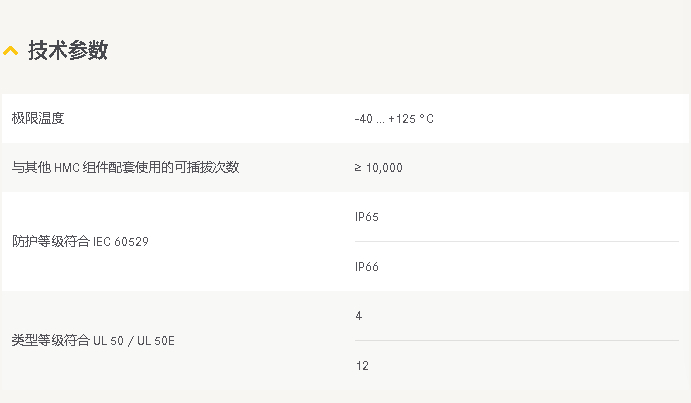
Task: Click the IP66 value
Action: 367,266
